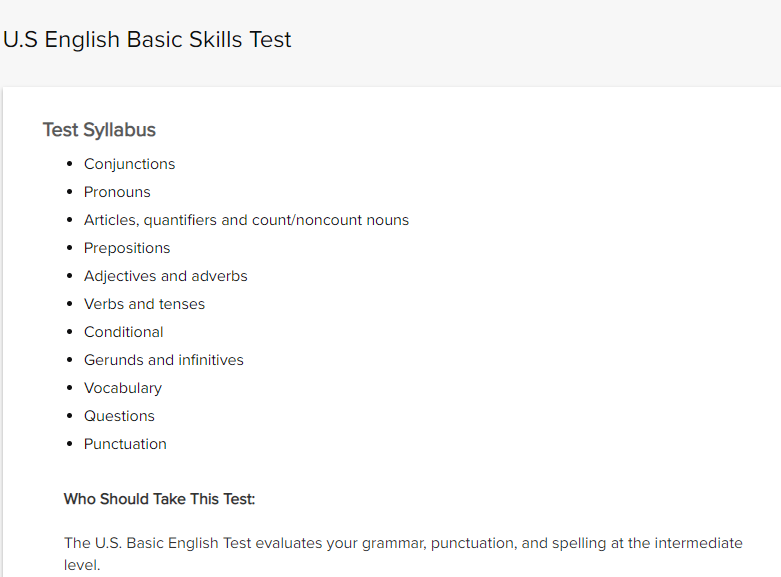Screen dimensions: 781x577
Task: Click the Punctuation list entry
Action: pyautogui.click(x=125, y=444)
